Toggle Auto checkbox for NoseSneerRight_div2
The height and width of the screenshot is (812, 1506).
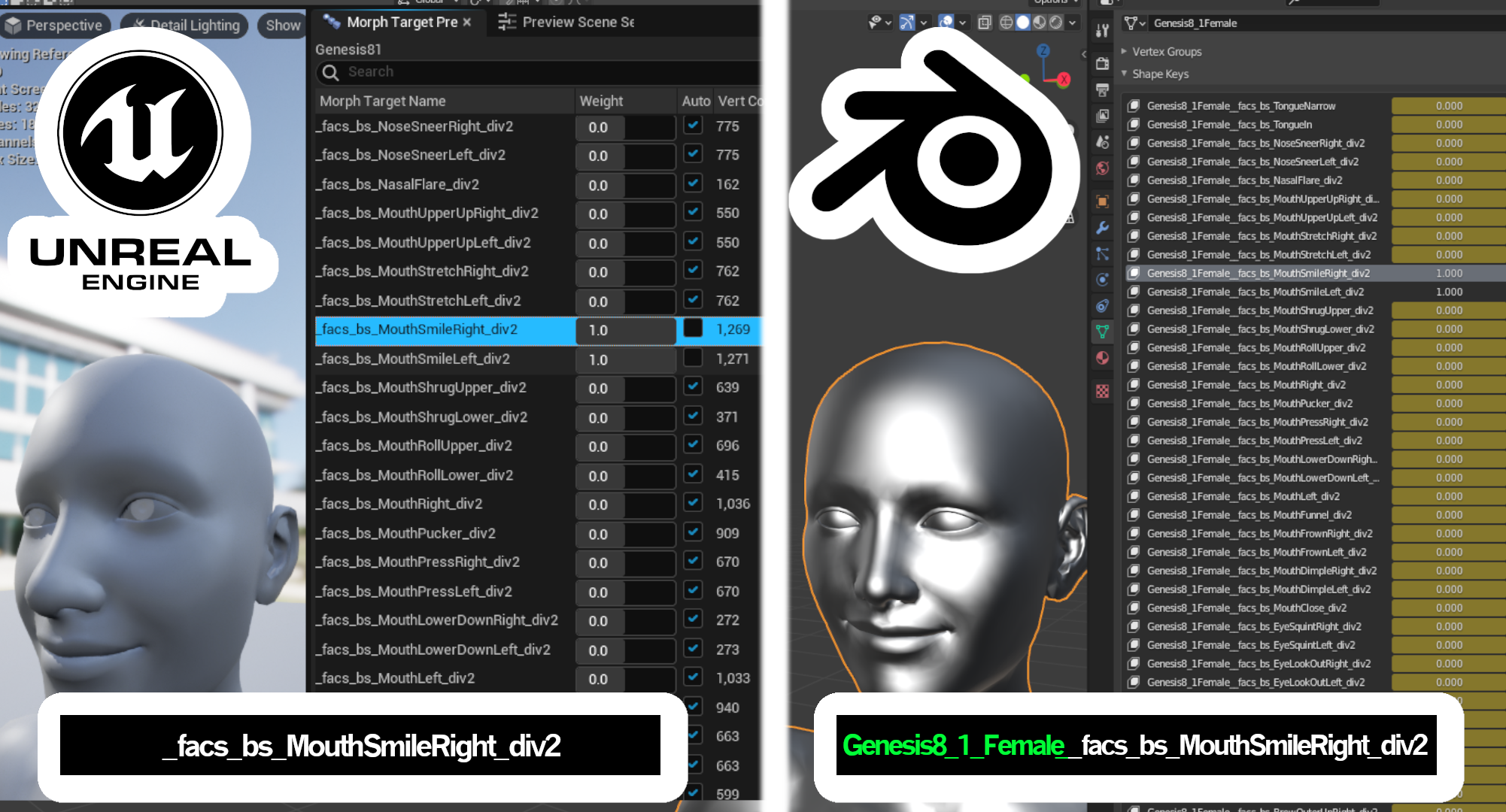(693, 126)
